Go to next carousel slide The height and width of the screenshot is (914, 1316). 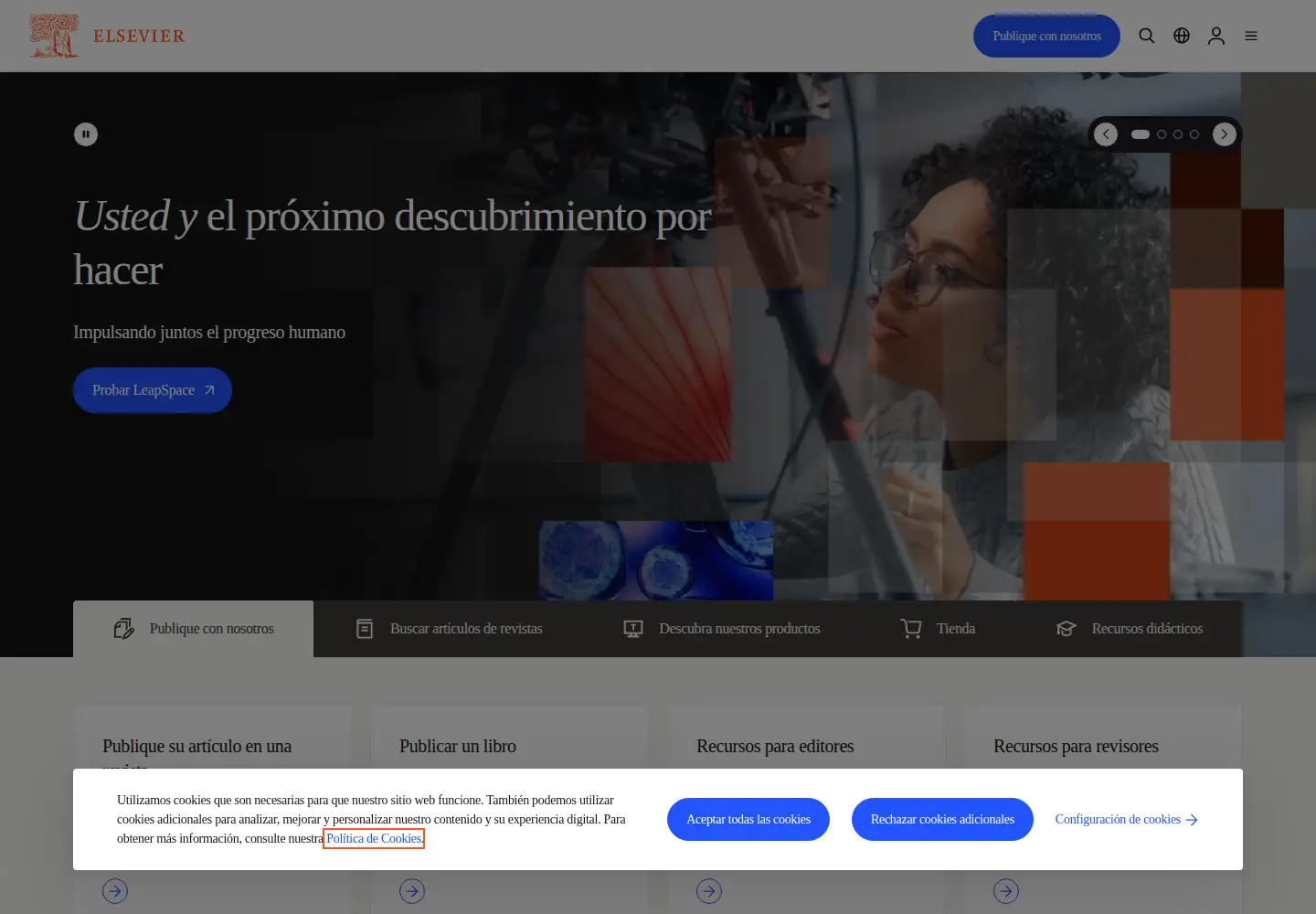coord(1225,134)
